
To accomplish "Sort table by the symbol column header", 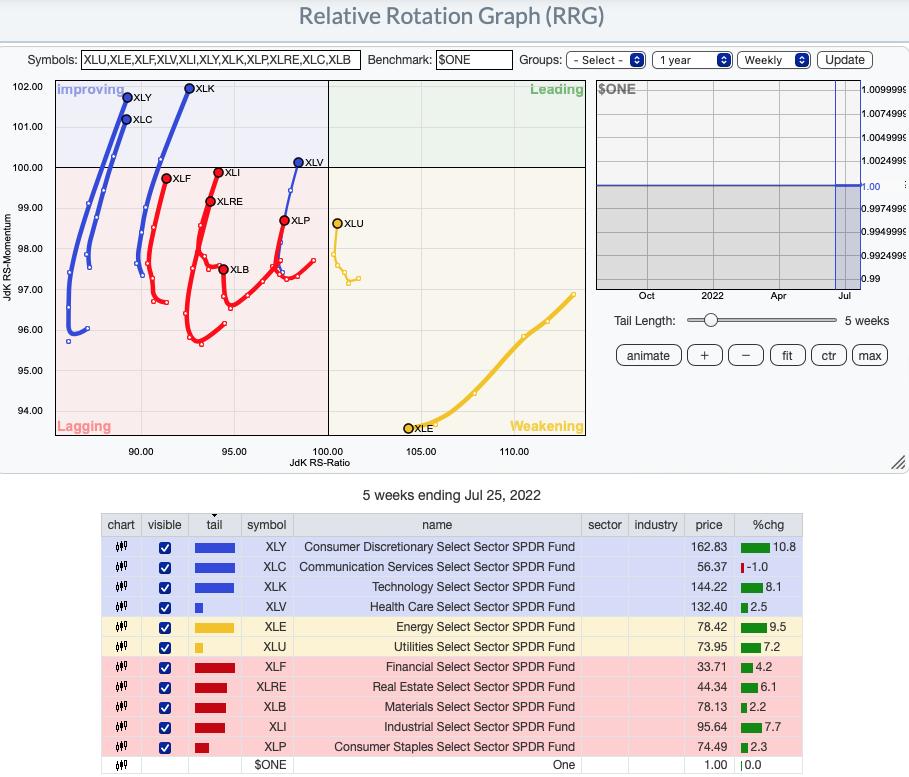I will (x=267, y=525).
